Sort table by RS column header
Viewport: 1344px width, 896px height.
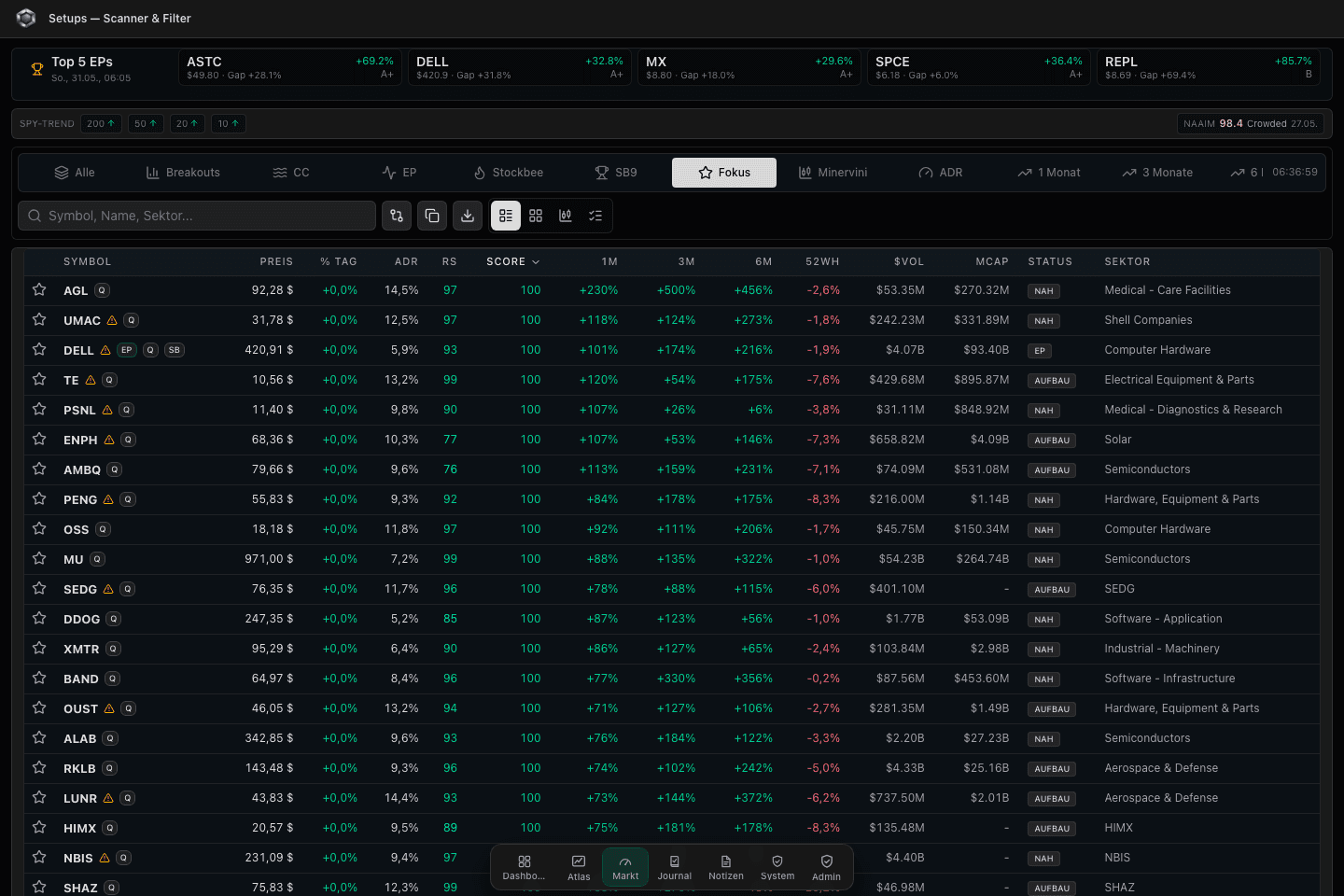tap(450, 262)
